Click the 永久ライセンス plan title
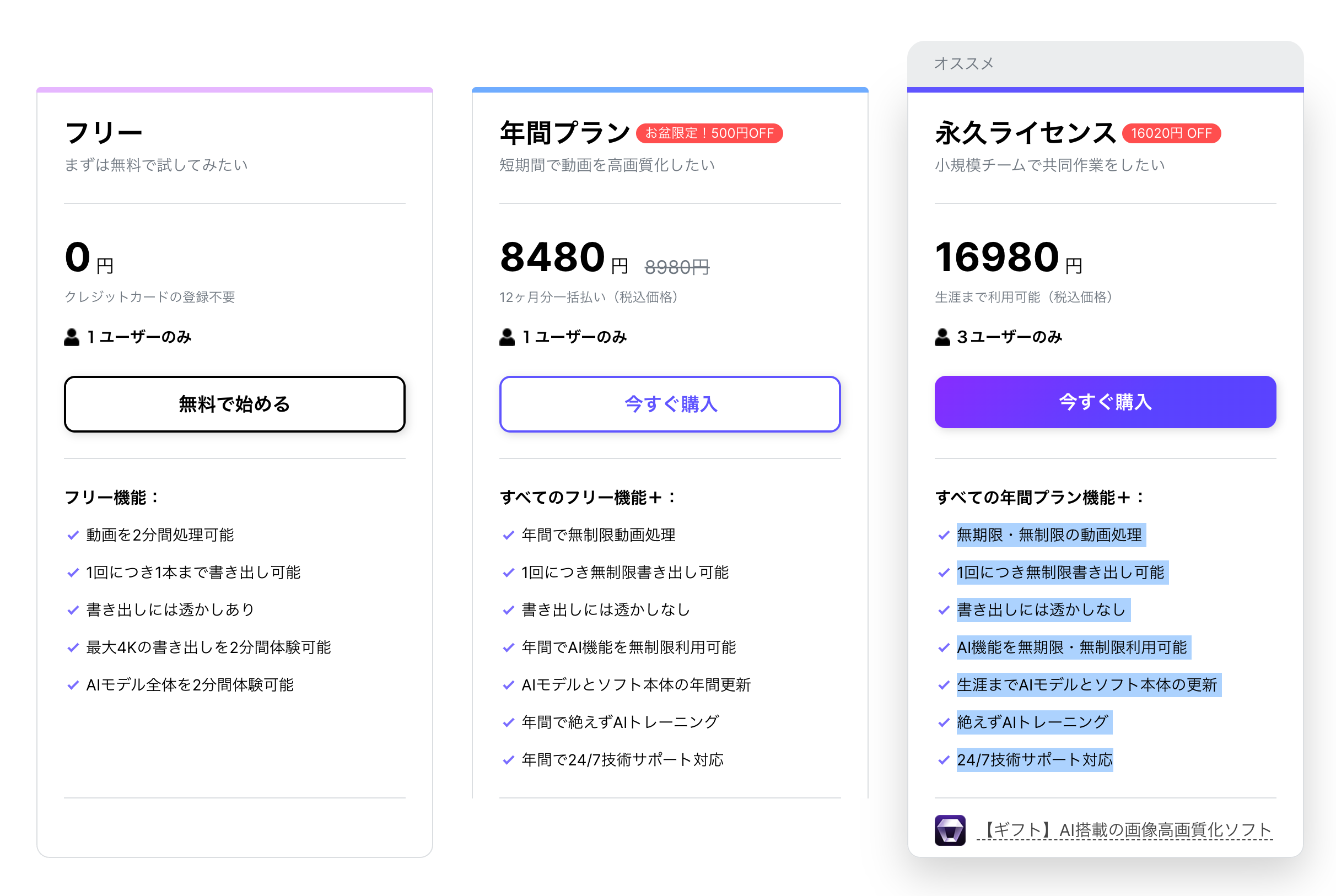This screenshot has width=1336, height=896. (x=1025, y=133)
